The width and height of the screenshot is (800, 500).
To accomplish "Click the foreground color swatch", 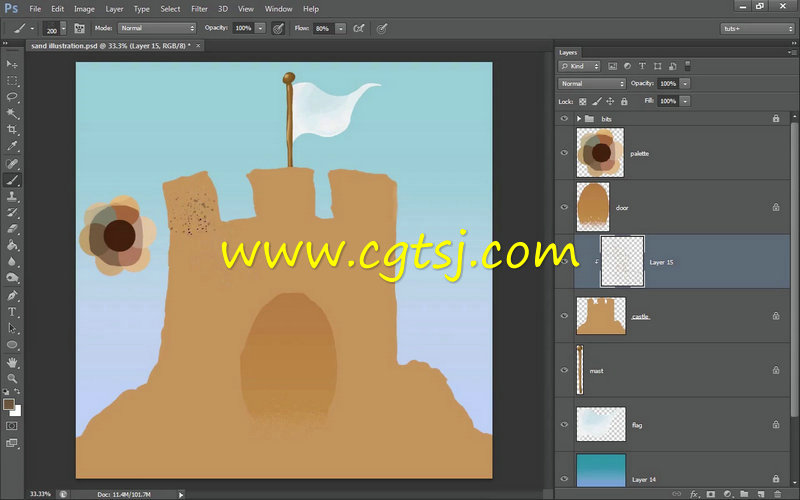I will click(9, 404).
